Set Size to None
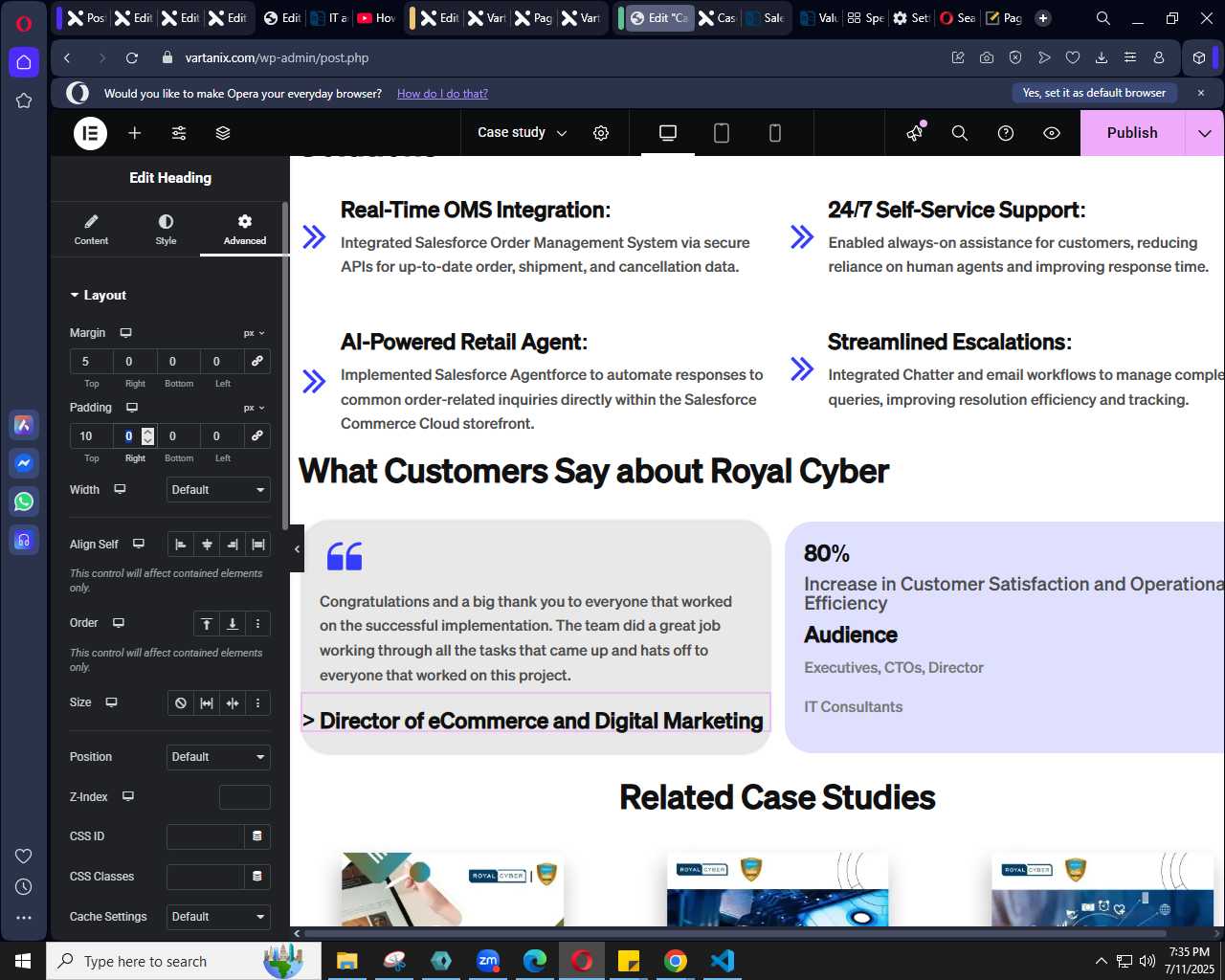The height and width of the screenshot is (980, 1225). (x=181, y=703)
